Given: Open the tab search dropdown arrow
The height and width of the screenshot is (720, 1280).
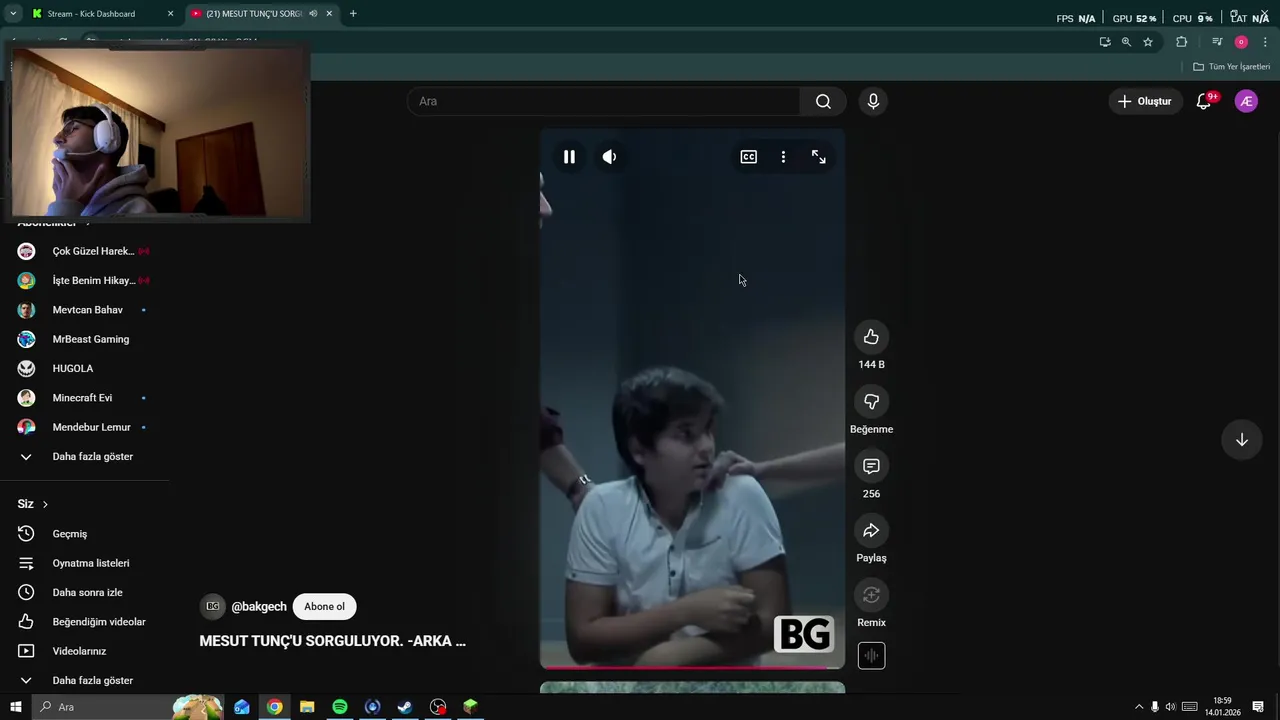Looking at the screenshot, I should pyautogui.click(x=13, y=14).
